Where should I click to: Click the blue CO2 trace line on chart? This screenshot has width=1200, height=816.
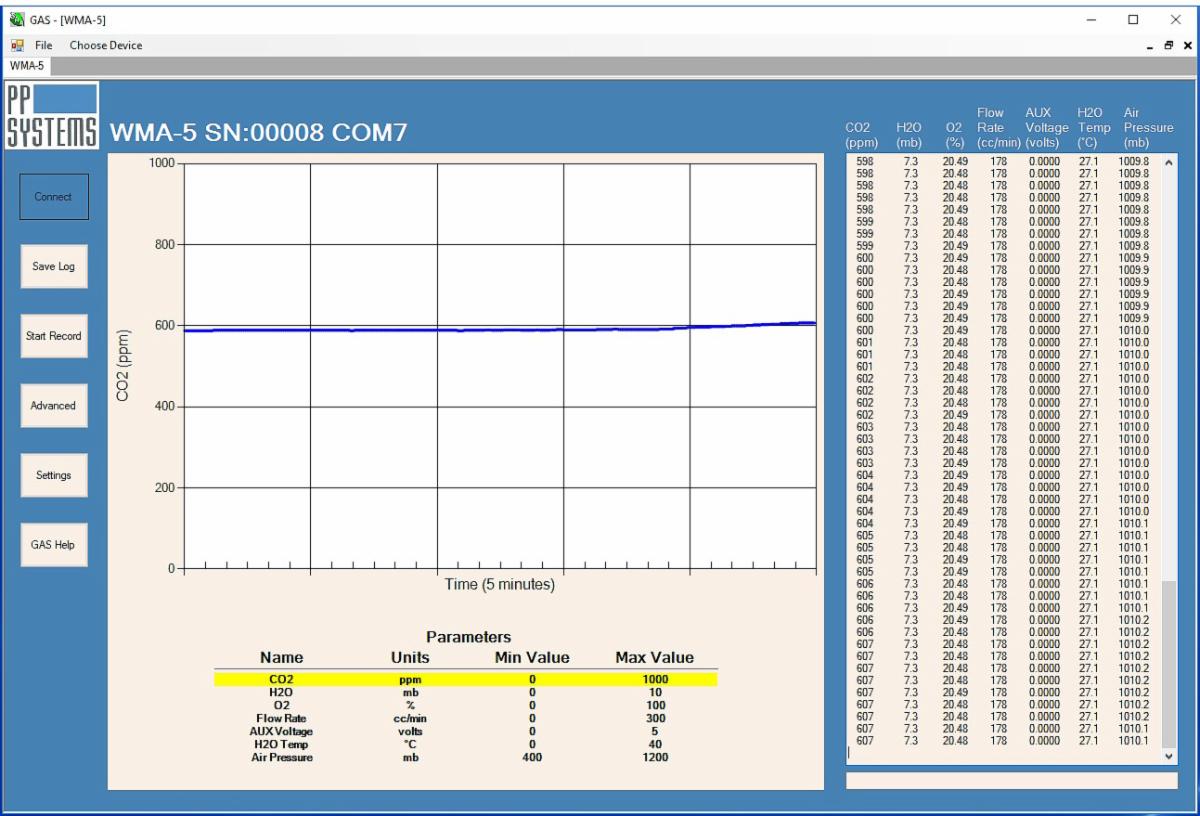(500, 329)
